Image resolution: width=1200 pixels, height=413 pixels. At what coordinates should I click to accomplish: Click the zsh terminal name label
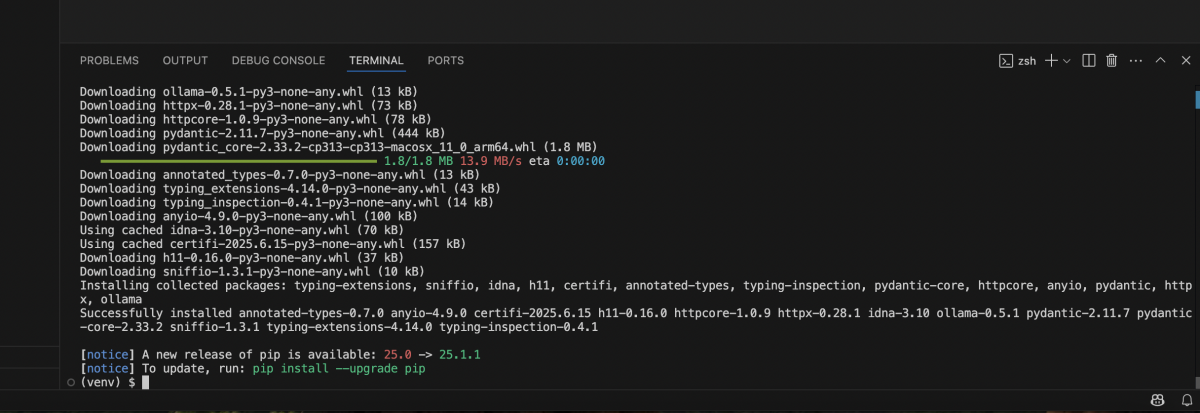pos(1027,61)
